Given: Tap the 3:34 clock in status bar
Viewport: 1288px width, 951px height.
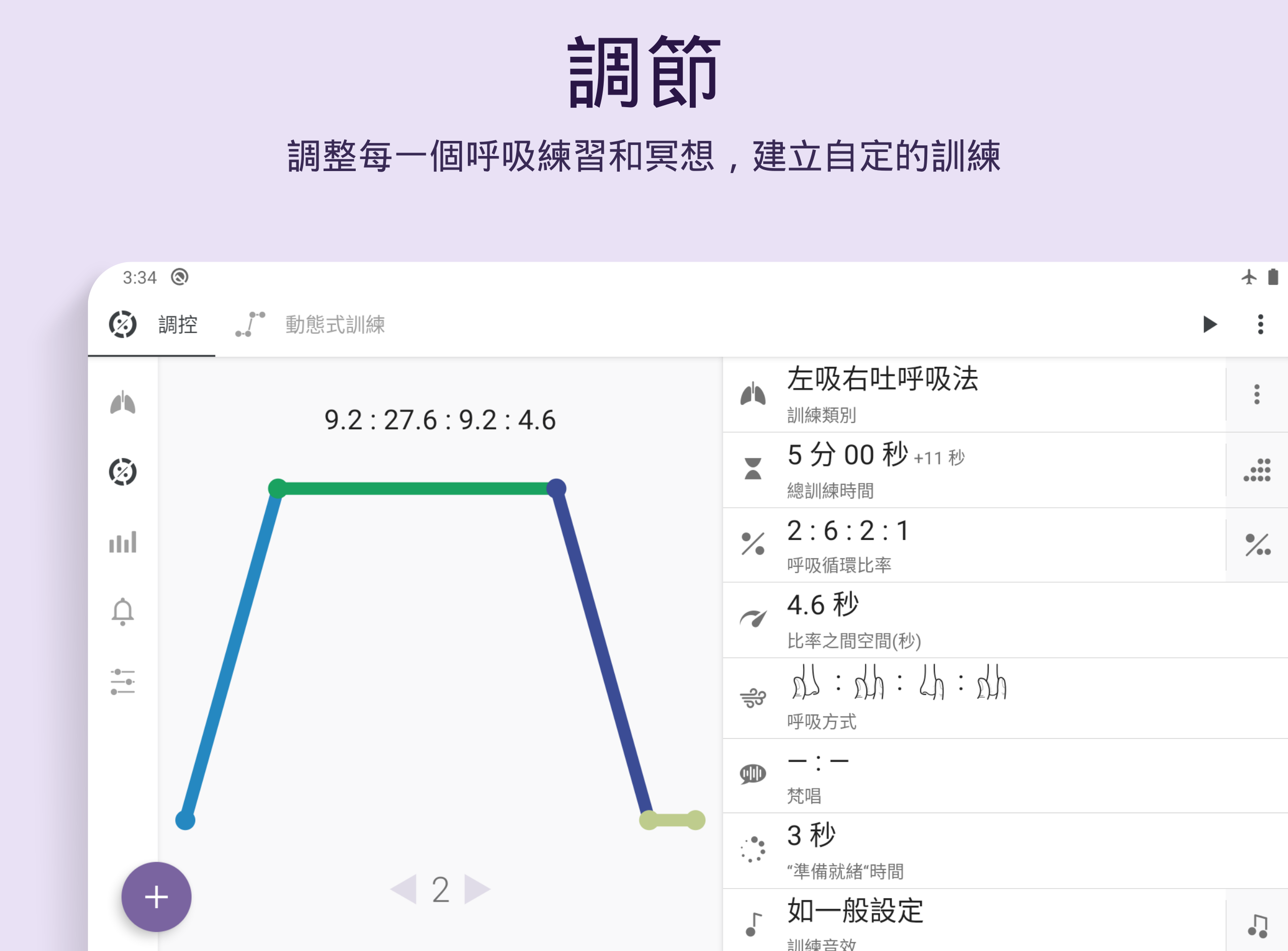Looking at the screenshot, I should [139, 278].
